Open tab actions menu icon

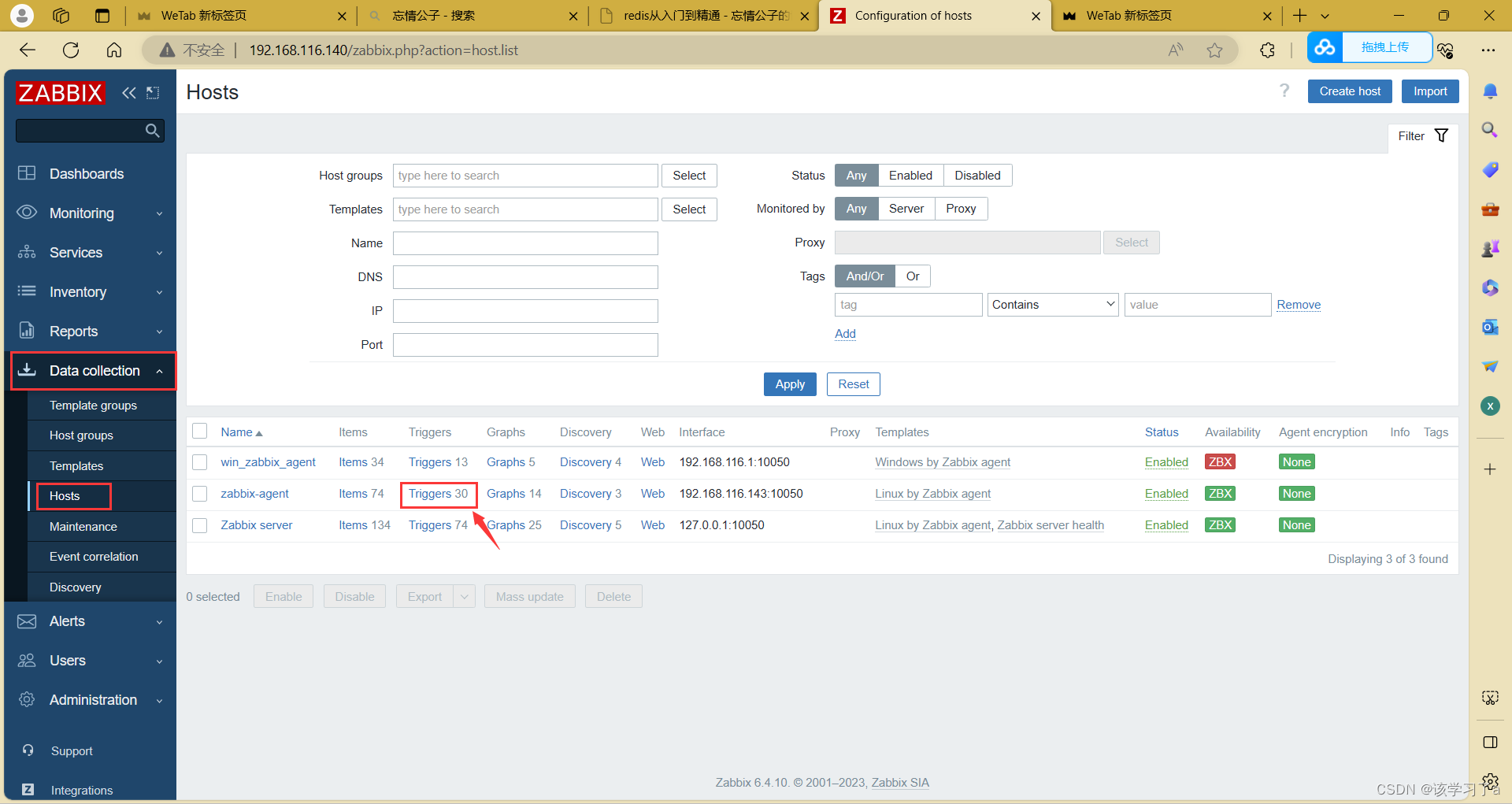102,16
